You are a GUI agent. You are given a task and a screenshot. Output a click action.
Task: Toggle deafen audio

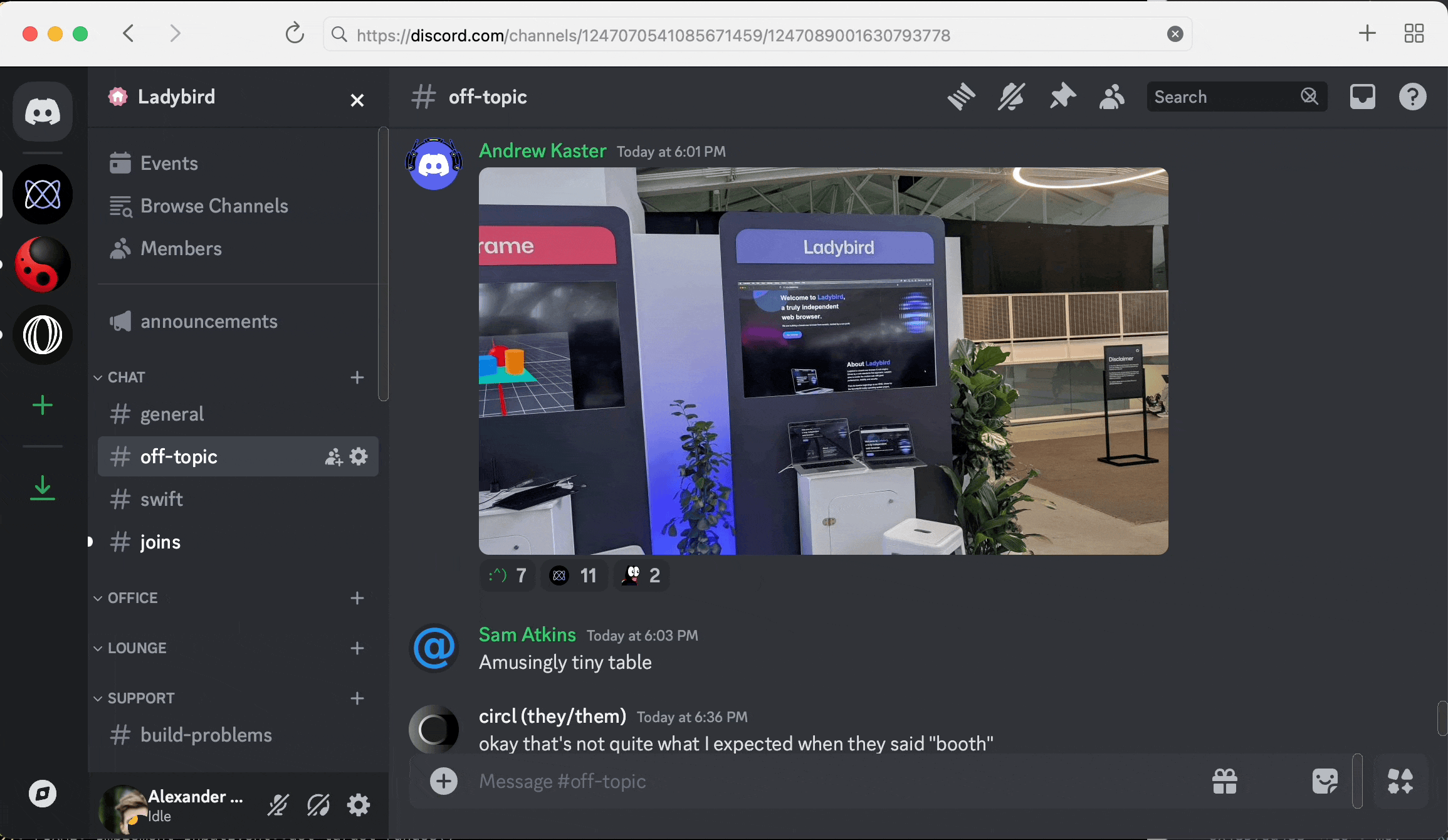(318, 805)
